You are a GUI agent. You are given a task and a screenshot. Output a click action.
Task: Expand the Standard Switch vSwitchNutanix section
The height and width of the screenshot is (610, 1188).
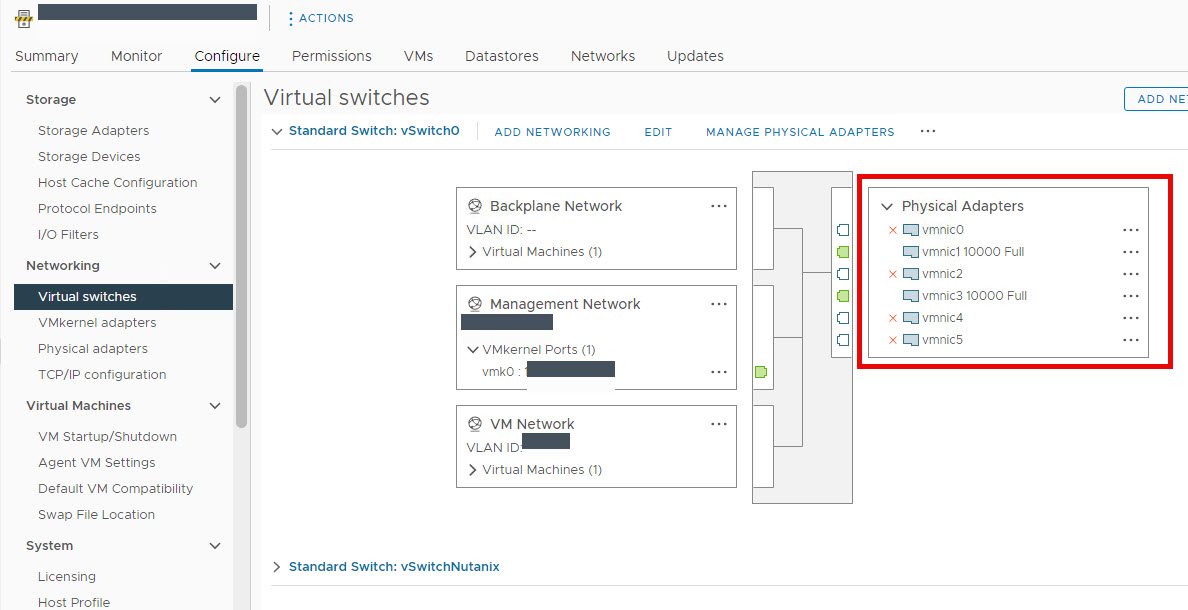point(277,566)
